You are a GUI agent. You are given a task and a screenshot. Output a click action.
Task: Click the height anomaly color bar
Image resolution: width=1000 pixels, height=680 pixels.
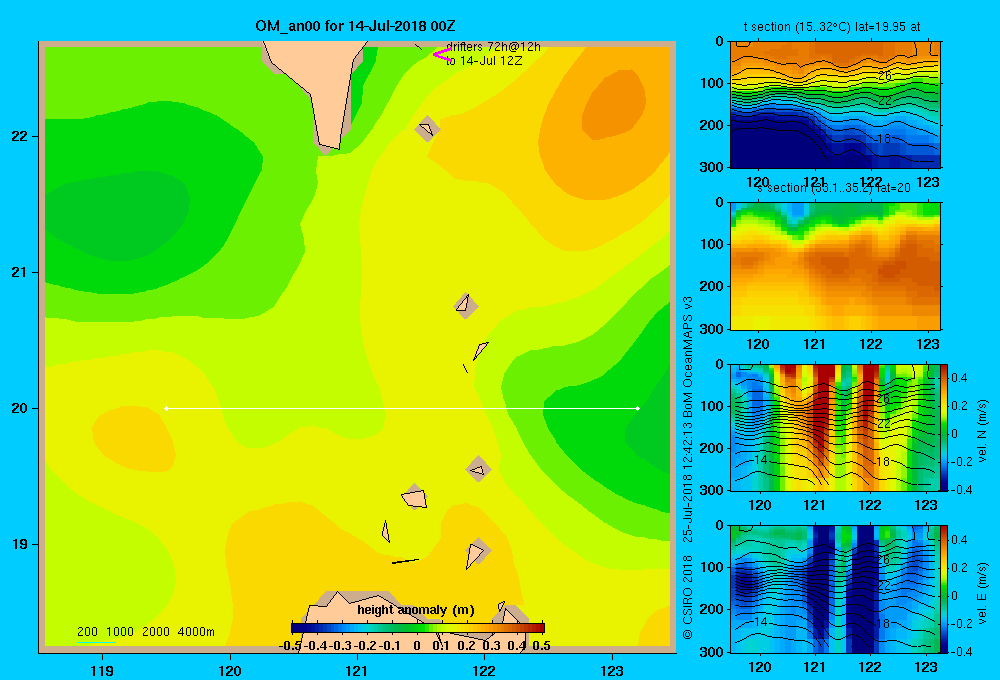(x=418, y=628)
